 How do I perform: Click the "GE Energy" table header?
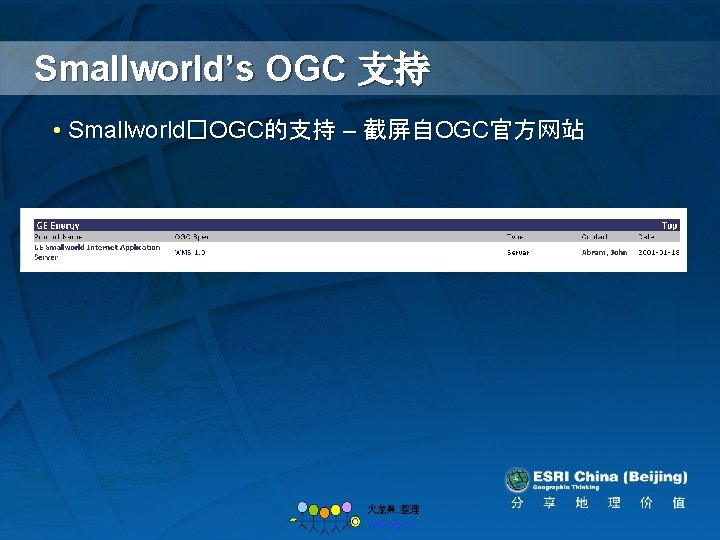58,225
